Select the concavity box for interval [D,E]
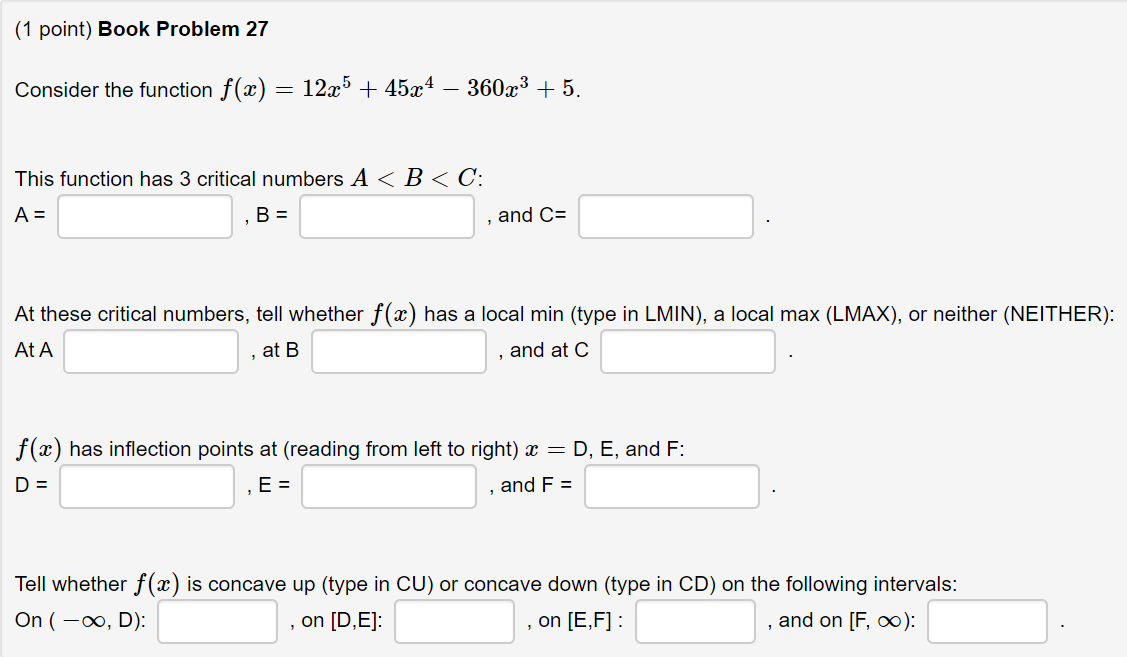The image size is (1127, 657). click(453, 621)
